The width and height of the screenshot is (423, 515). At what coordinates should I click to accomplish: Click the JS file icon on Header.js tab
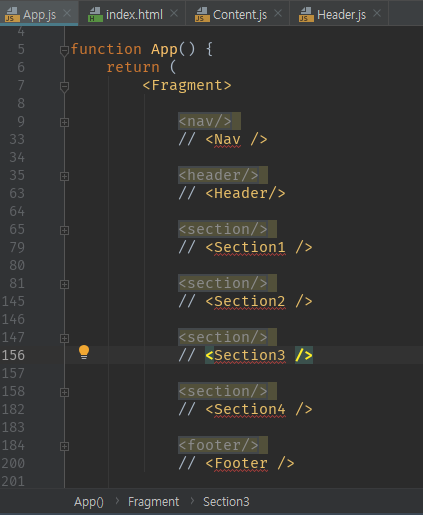click(x=306, y=15)
